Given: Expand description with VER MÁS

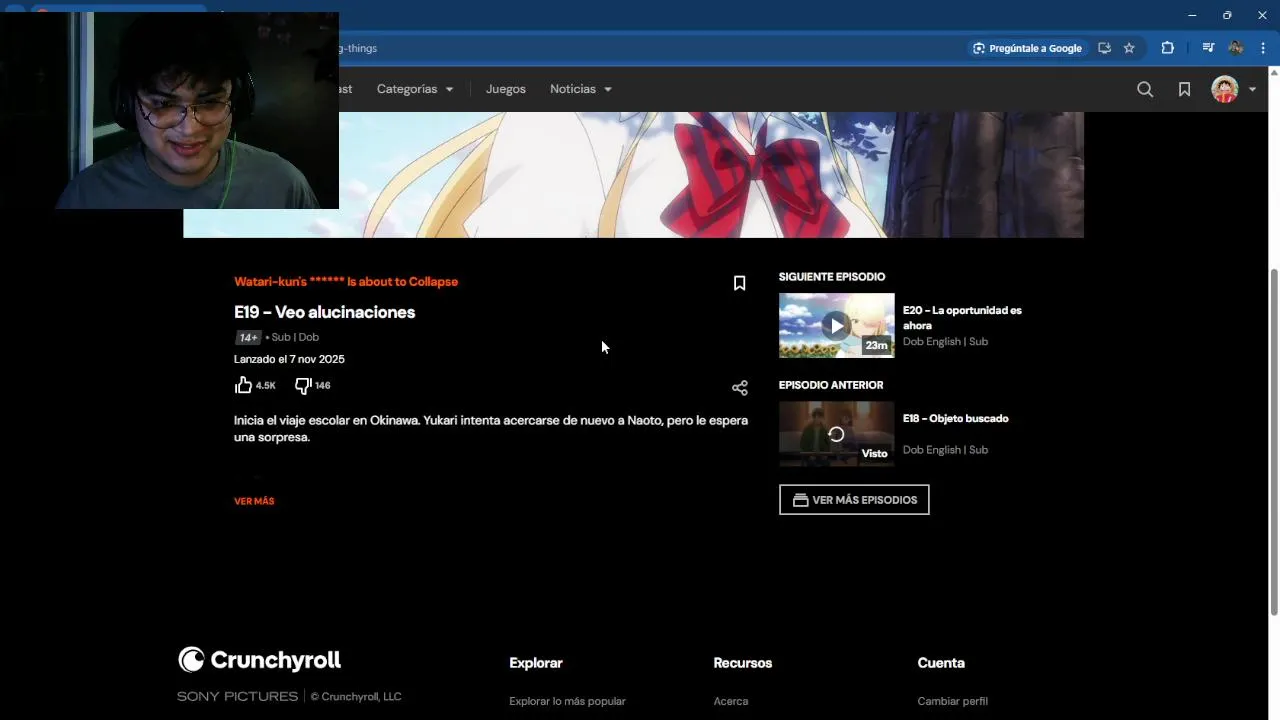Looking at the screenshot, I should point(254,501).
